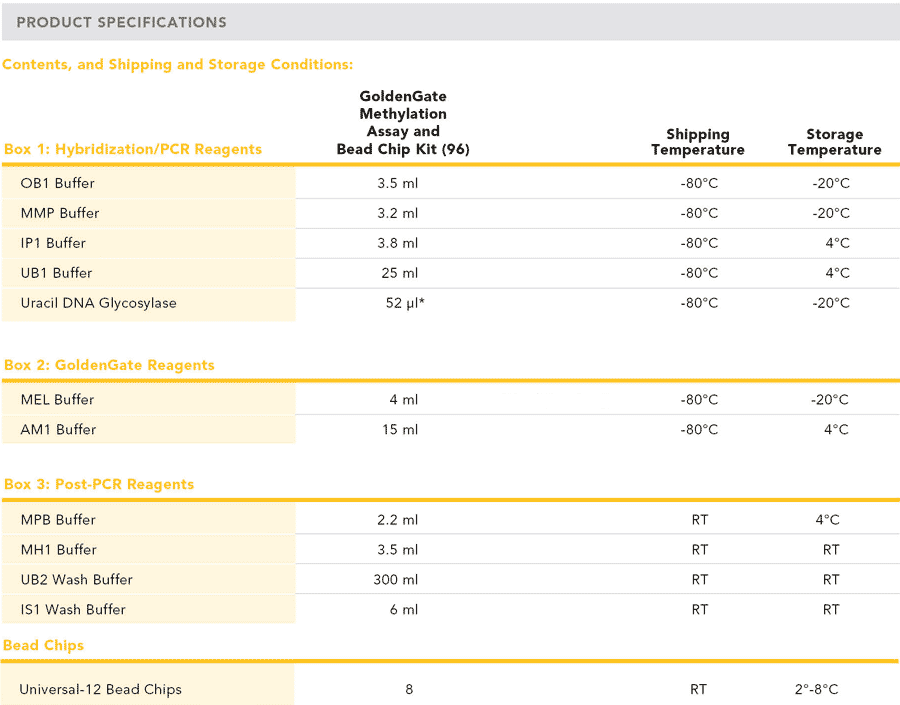Click OB1 Buffer's -80°C shipping temperature

(699, 183)
